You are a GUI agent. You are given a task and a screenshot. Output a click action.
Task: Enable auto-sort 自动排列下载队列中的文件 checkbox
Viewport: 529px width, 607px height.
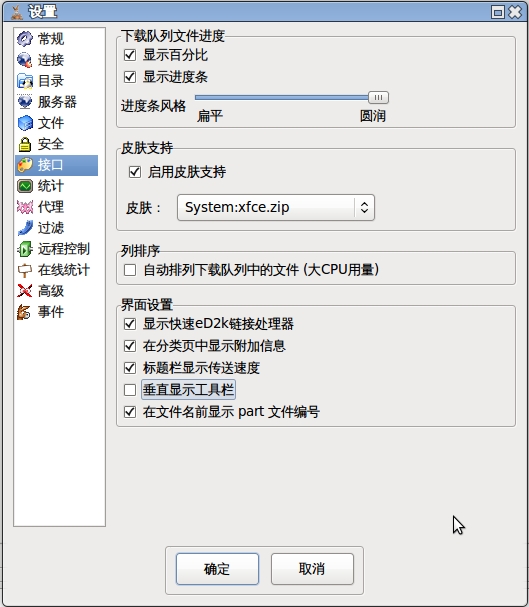tap(130, 270)
